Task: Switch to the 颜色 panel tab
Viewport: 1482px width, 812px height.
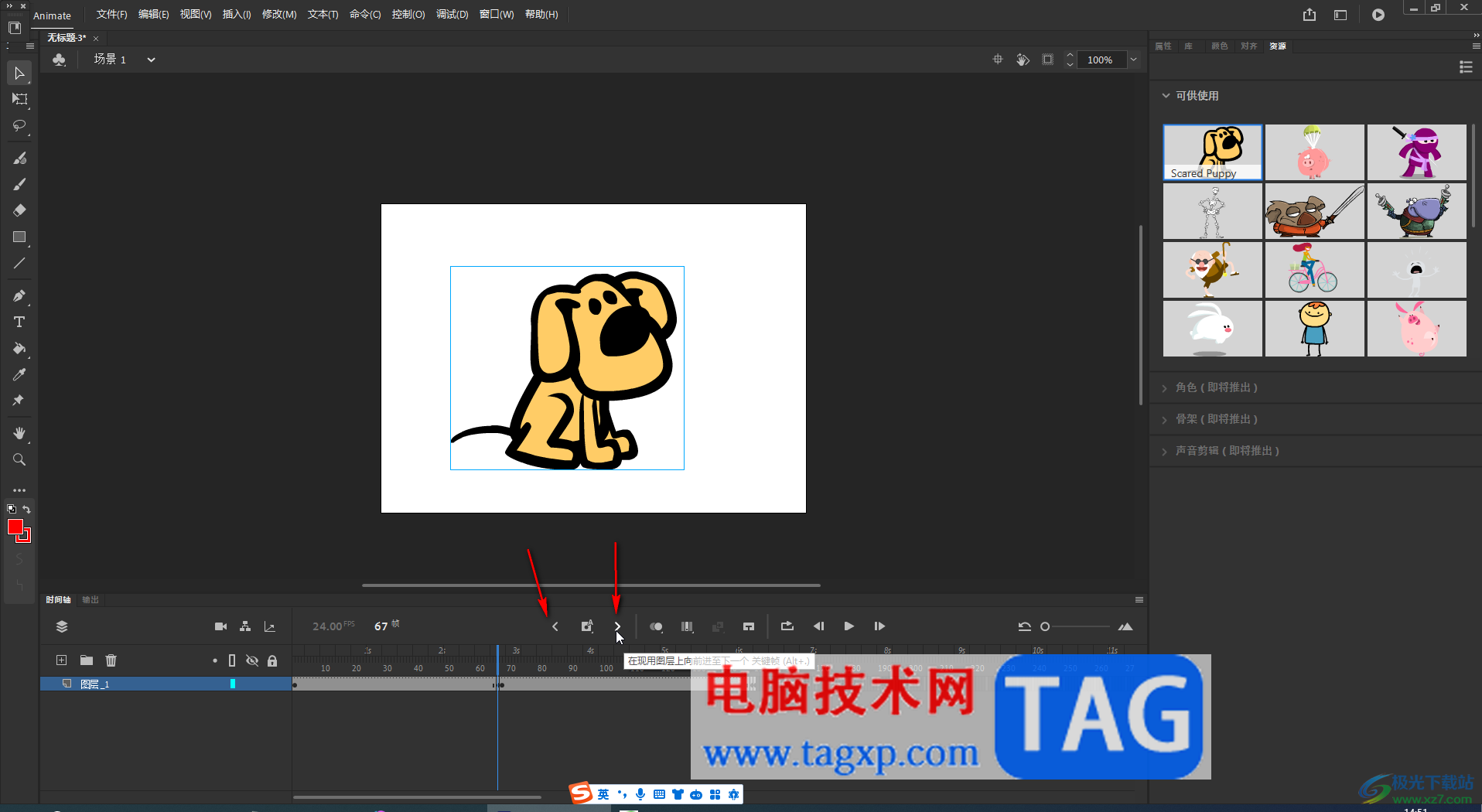Action: coord(1220,46)
